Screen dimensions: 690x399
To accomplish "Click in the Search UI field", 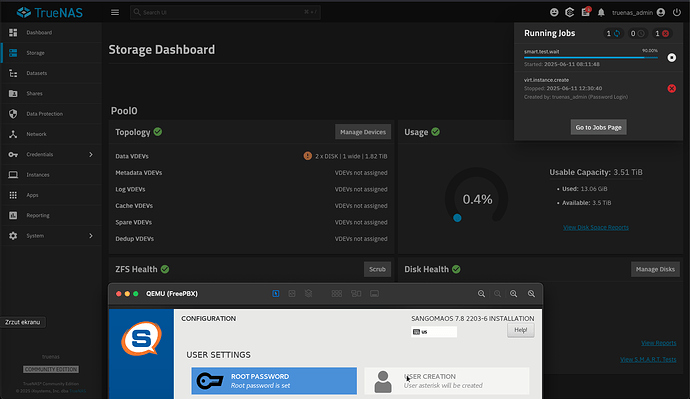I will click(x=225, y=12).
